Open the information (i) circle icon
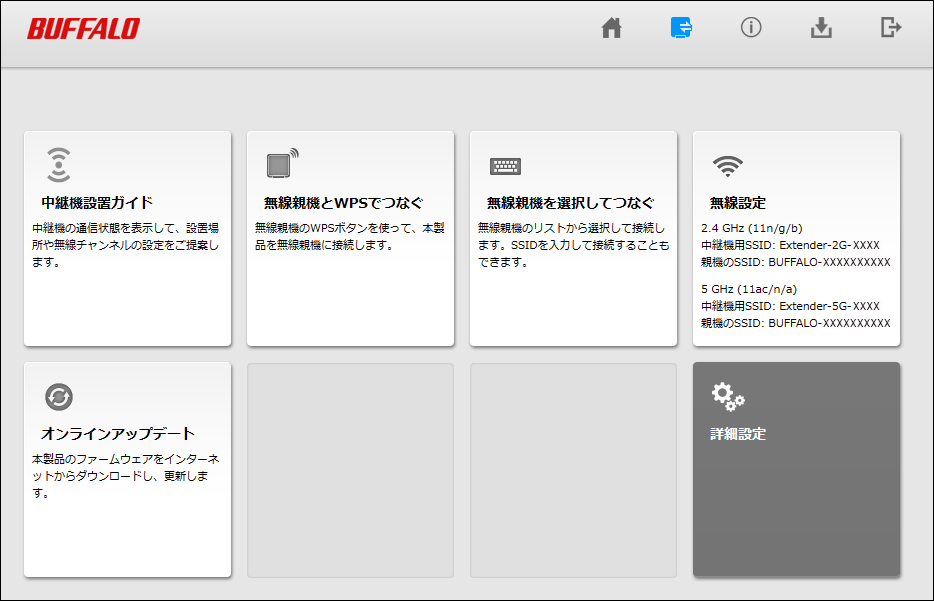The height and width of the screenshot is (601, 934). coord(751,28)
